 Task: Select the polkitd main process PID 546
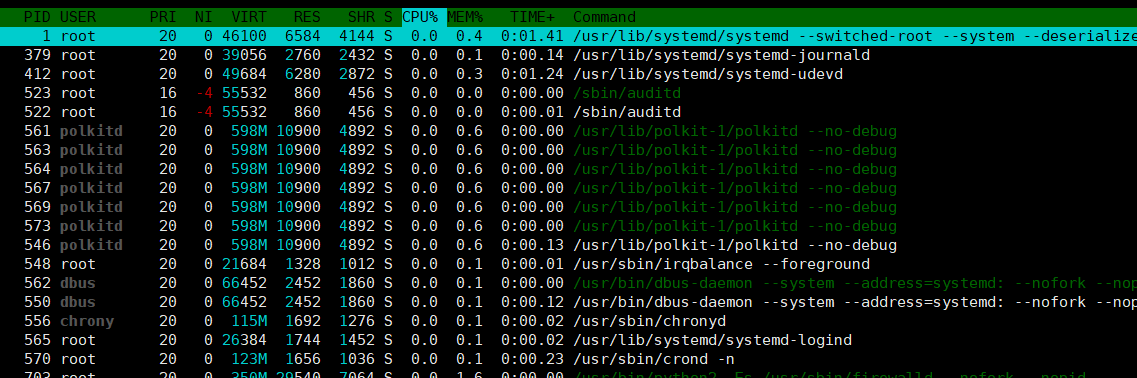pyautogui.click(x=568, y=245)
